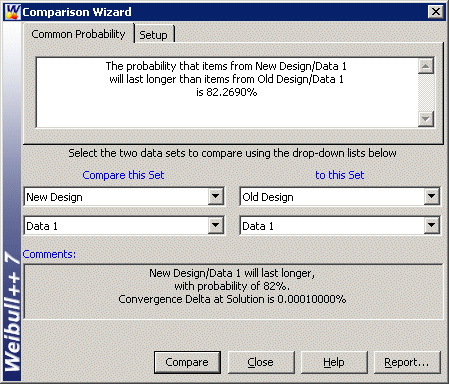Click the 'with probability of 82%' comment line

click(232, 286)
